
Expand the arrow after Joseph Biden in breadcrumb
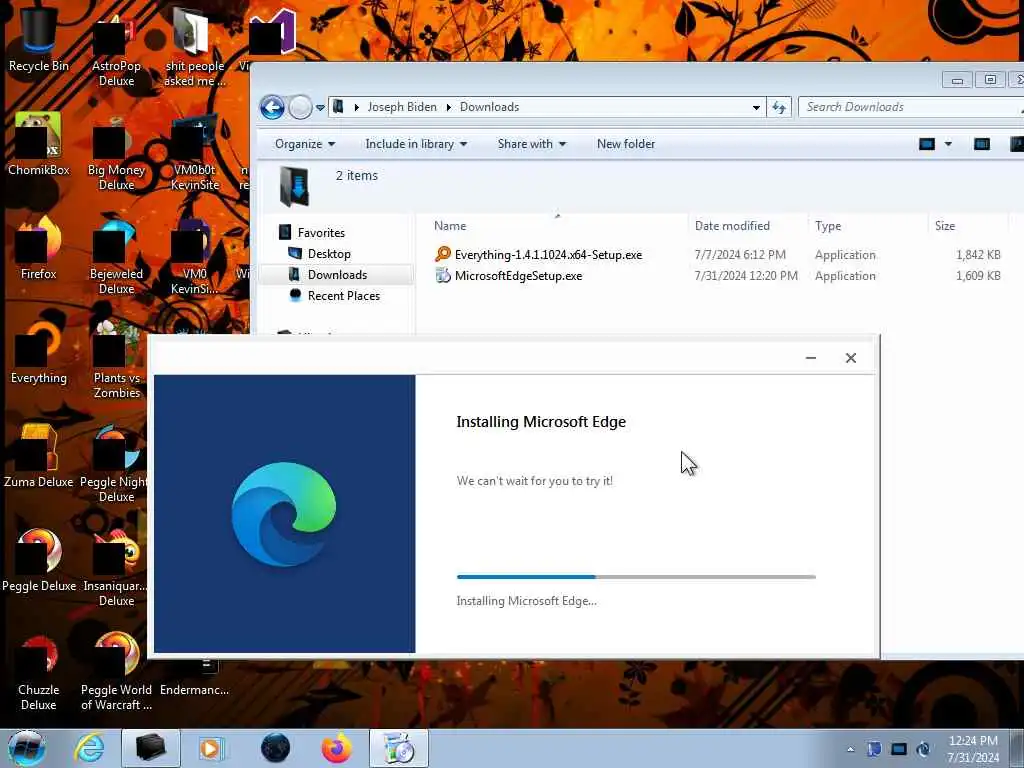(449, 107)
